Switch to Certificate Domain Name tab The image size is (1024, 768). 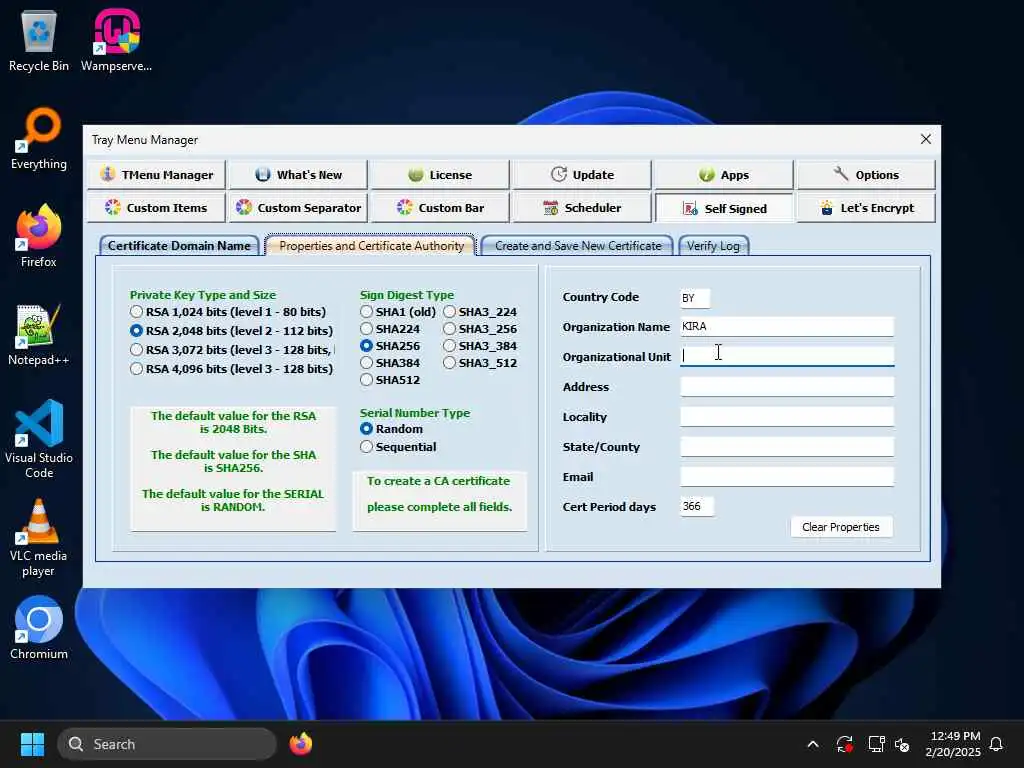[179, 246]
